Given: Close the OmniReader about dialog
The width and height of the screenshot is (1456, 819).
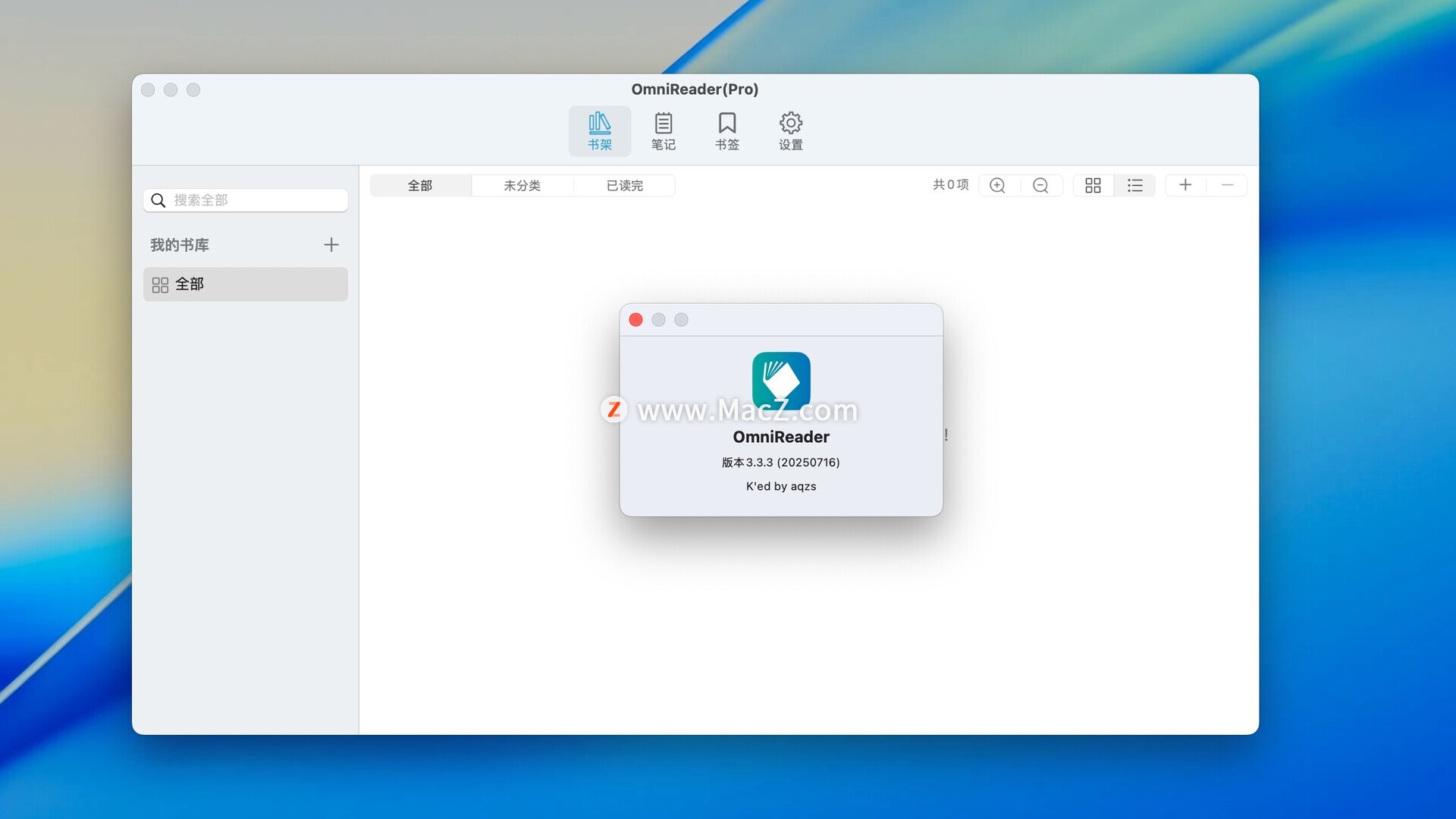Looking at the screenshot, I should 636,320.
